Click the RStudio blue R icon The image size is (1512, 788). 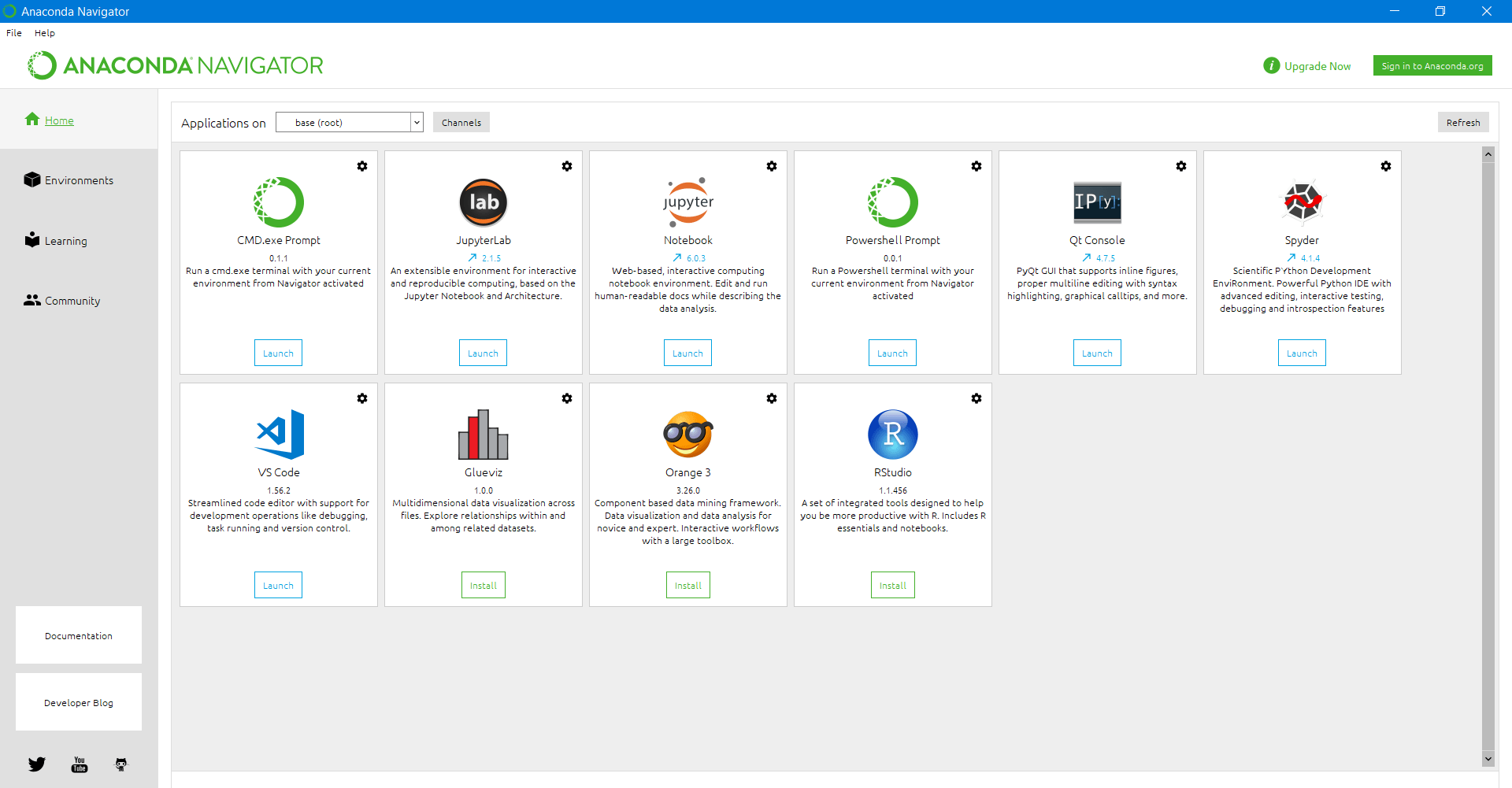(x=892, y=434)
